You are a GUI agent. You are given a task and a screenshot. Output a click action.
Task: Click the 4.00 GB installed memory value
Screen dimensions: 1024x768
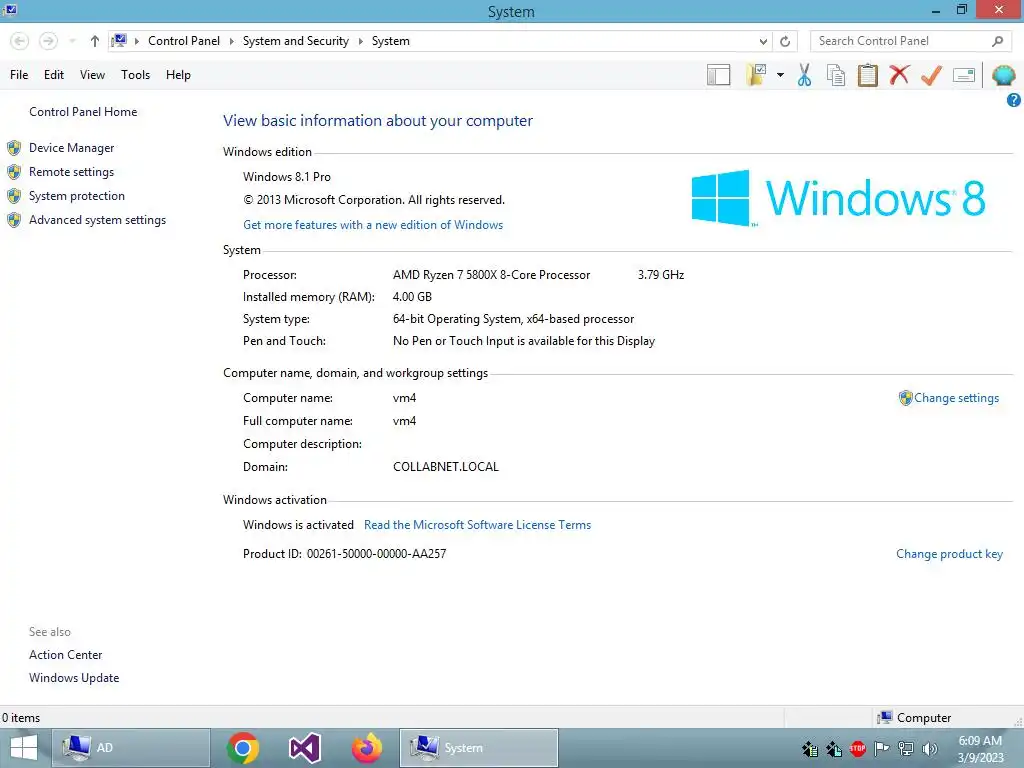tap(412, 296)
